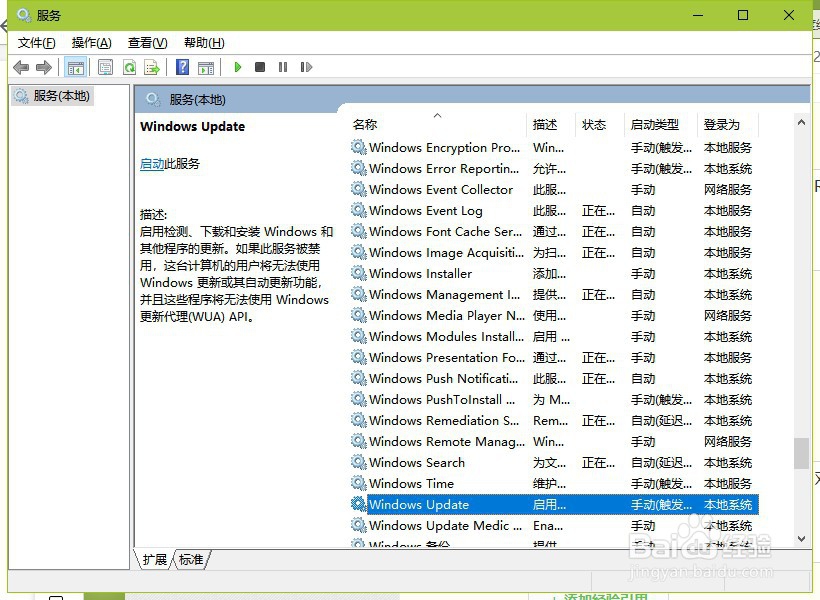
Task: Switch to the 标准 tab
Action: click(191, 560)
